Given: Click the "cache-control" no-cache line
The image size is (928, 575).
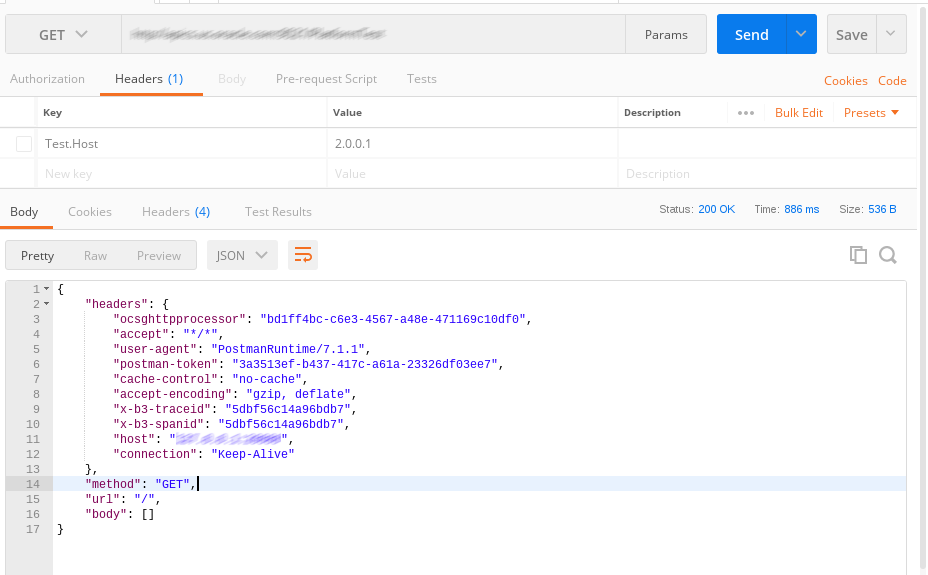Looking at the screenshot, I should (x=211, y=379).
